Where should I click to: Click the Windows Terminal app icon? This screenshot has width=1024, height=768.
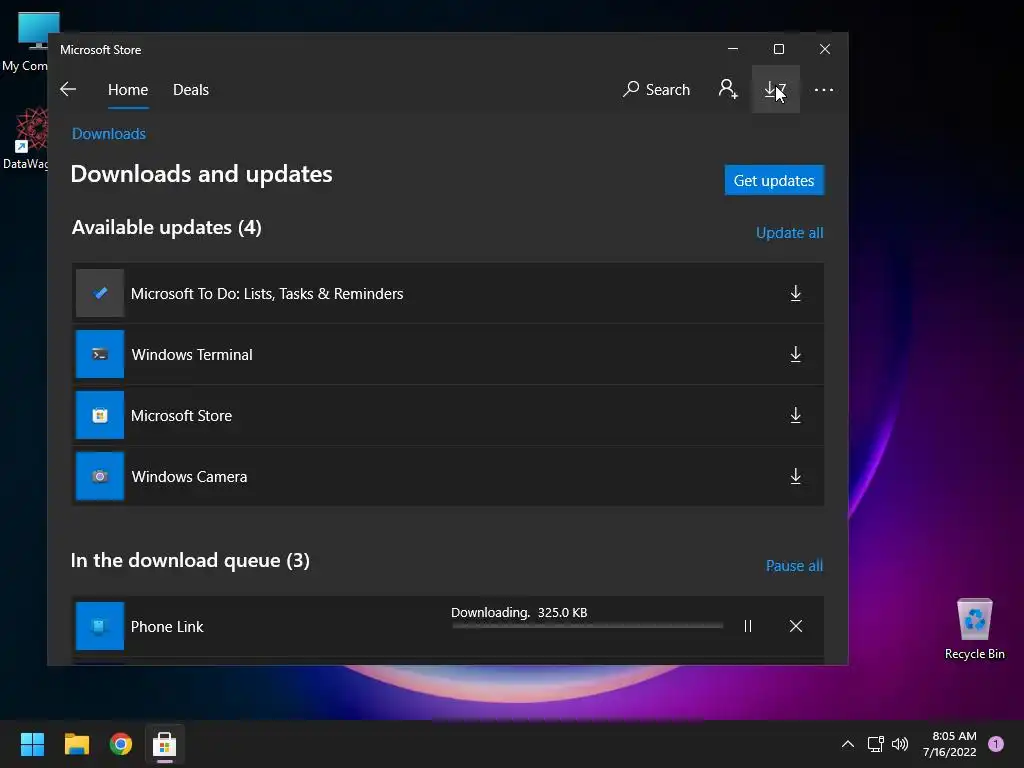(x=100, y=355)
